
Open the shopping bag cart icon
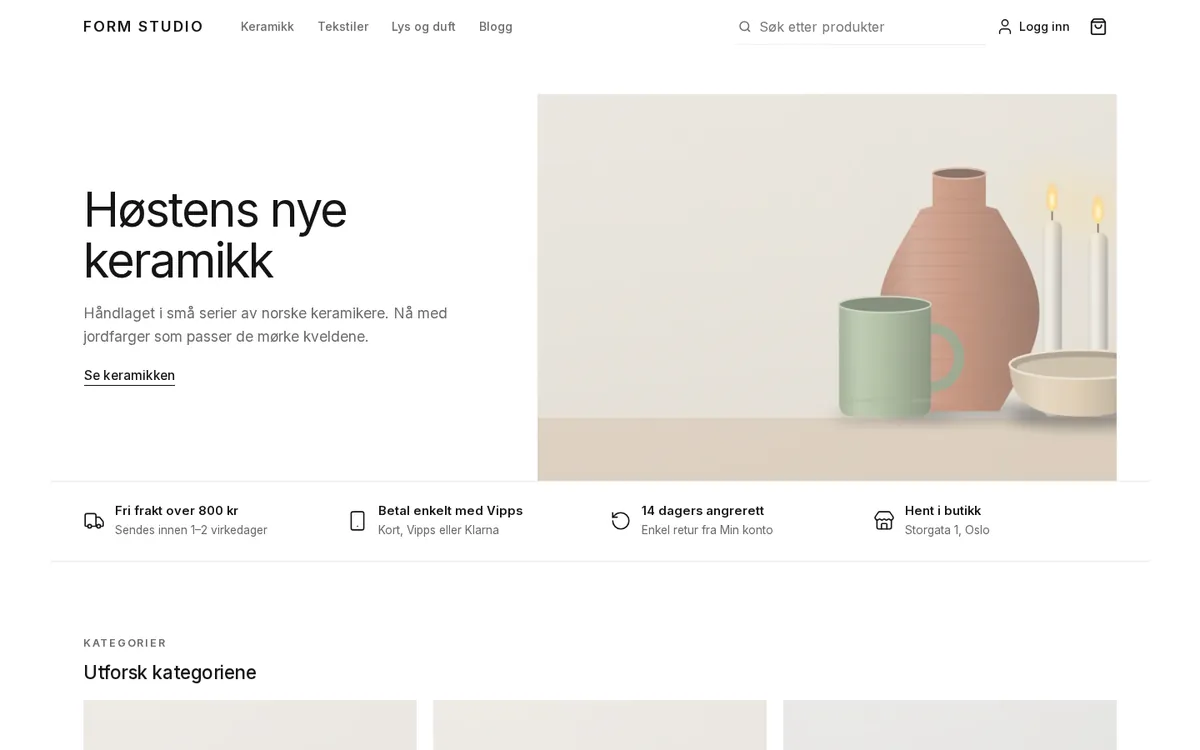pos(1098,27)
